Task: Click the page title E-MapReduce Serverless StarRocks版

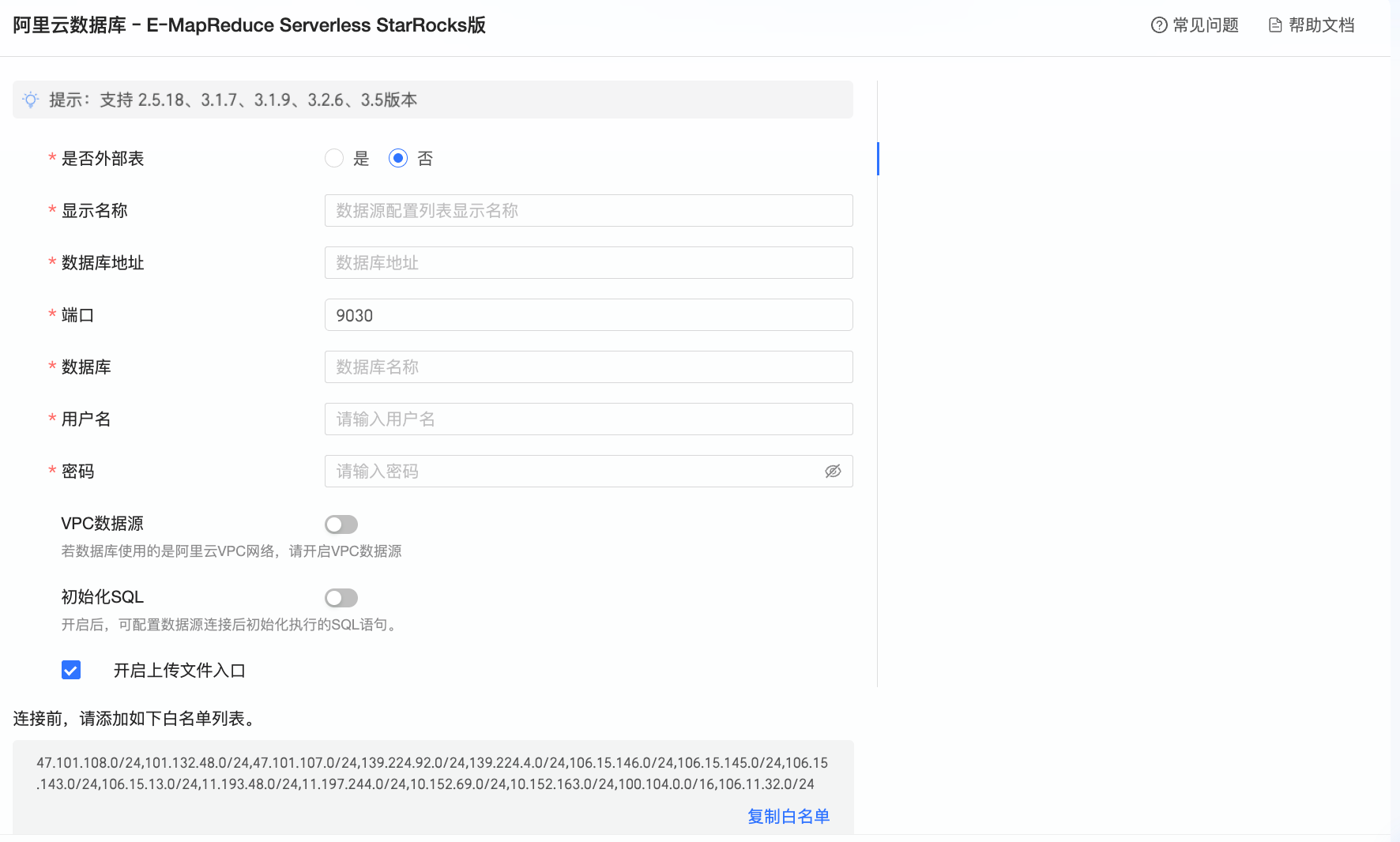Action: tap(249, 25)
